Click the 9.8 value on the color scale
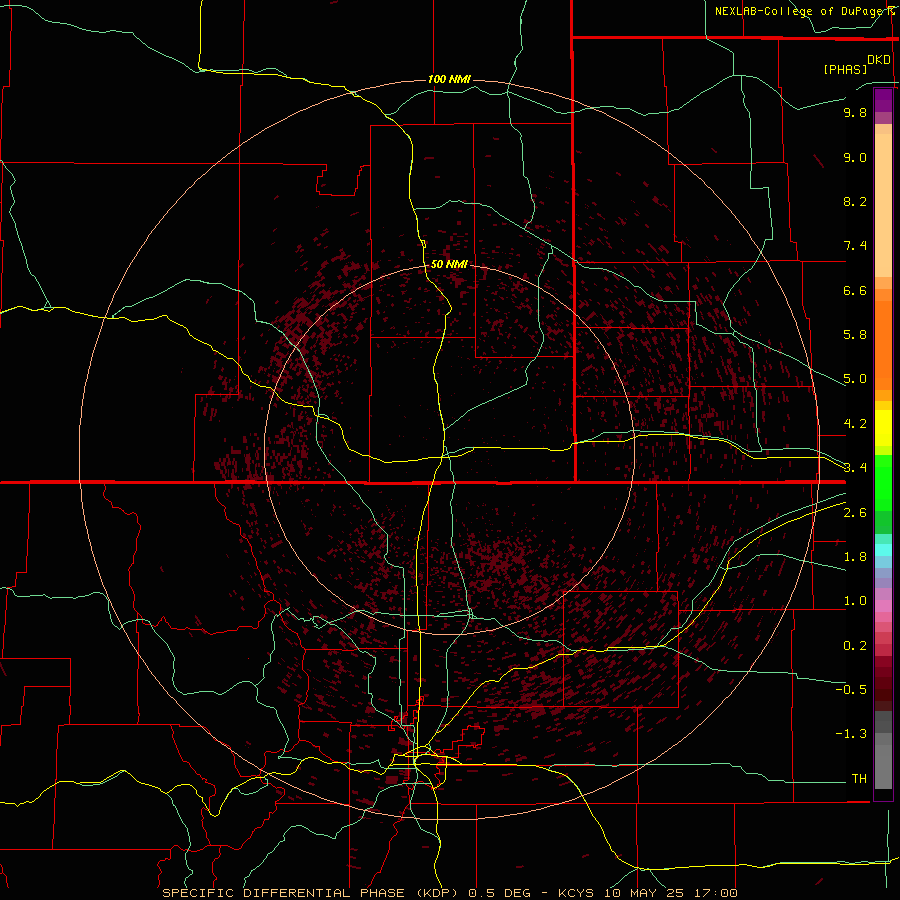 (x=855, y=112)
